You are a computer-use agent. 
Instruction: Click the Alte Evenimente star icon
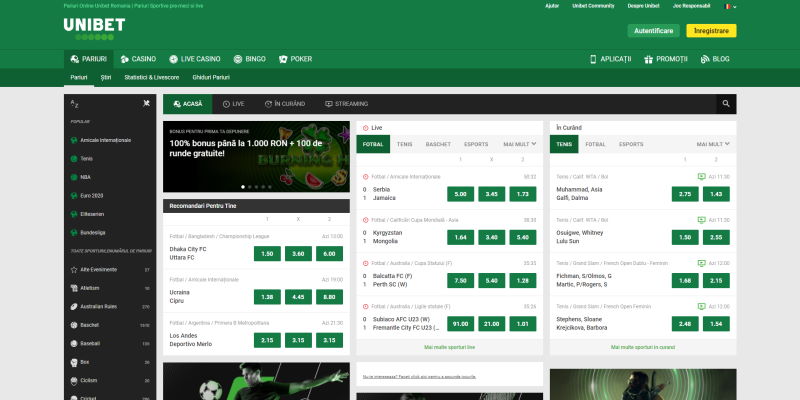(x=74, y=269)
